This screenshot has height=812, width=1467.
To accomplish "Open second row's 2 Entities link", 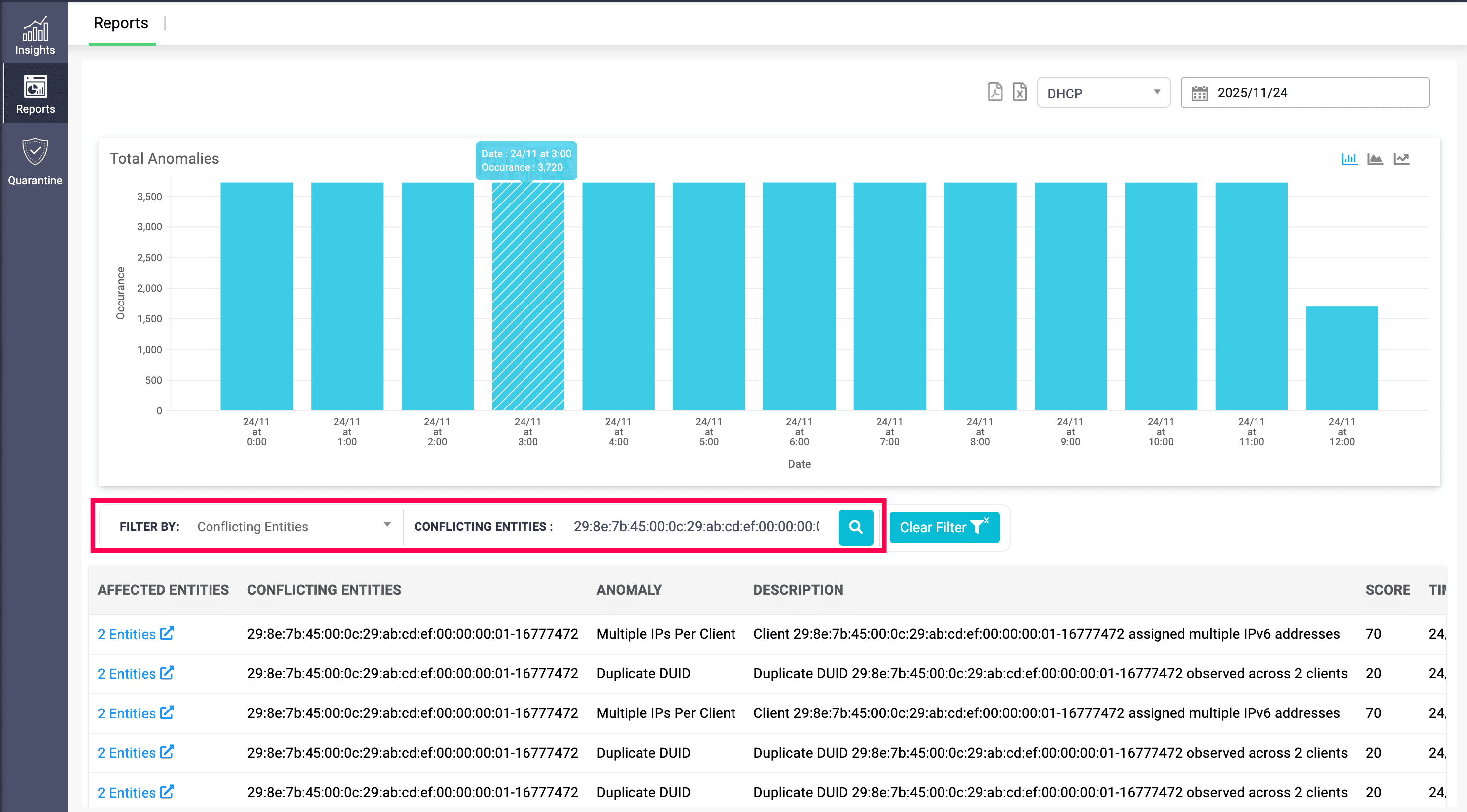I will click(x=126, y=674).
